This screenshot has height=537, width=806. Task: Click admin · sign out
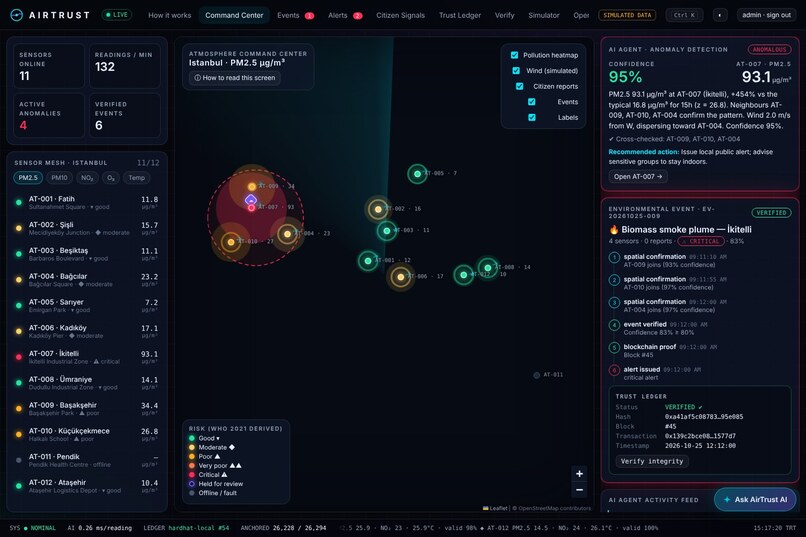coord(766,15)
